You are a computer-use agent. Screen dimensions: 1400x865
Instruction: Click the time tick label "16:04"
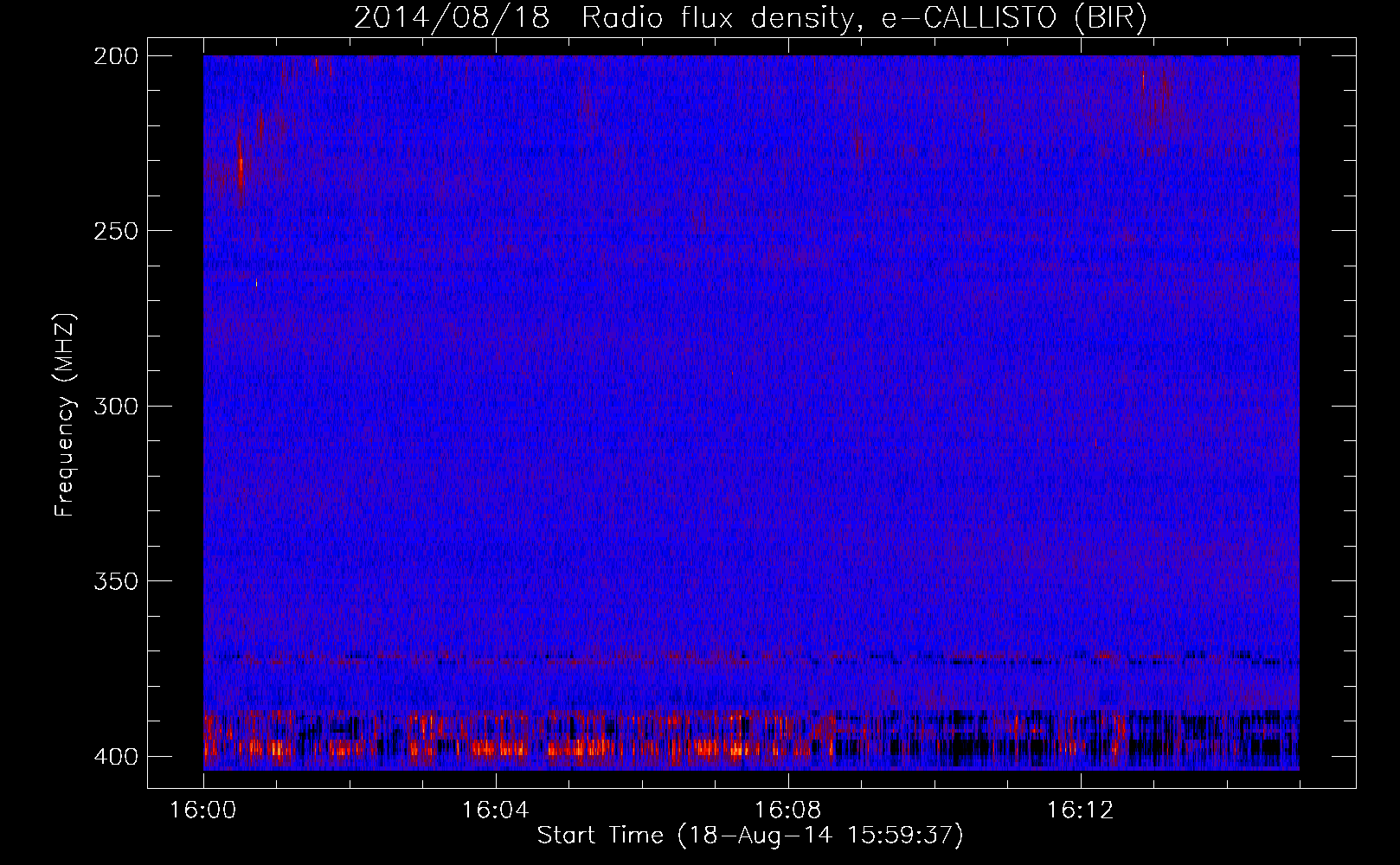(x=495, y=811)
